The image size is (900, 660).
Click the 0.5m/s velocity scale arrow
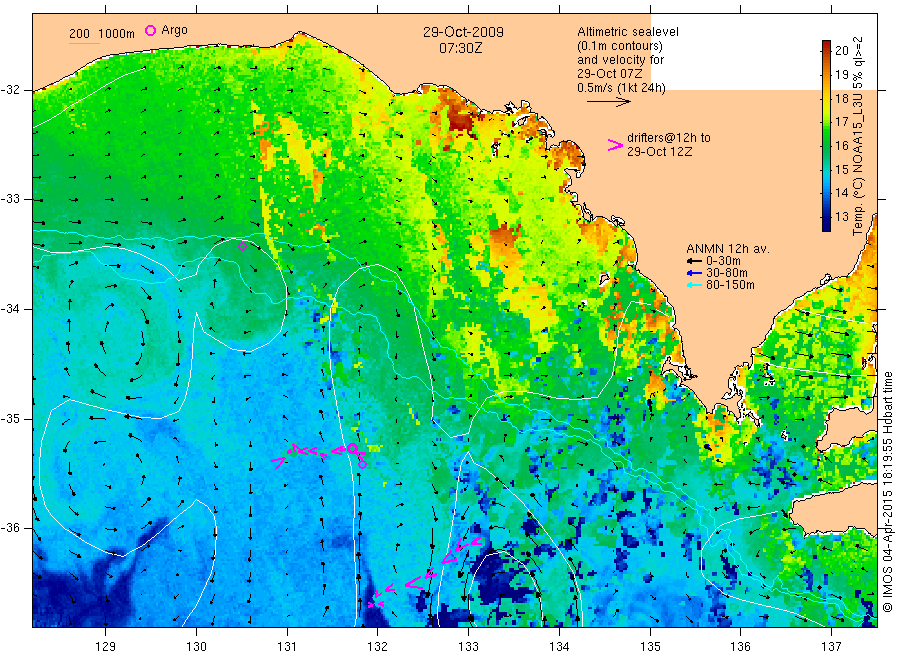(608, 102)
